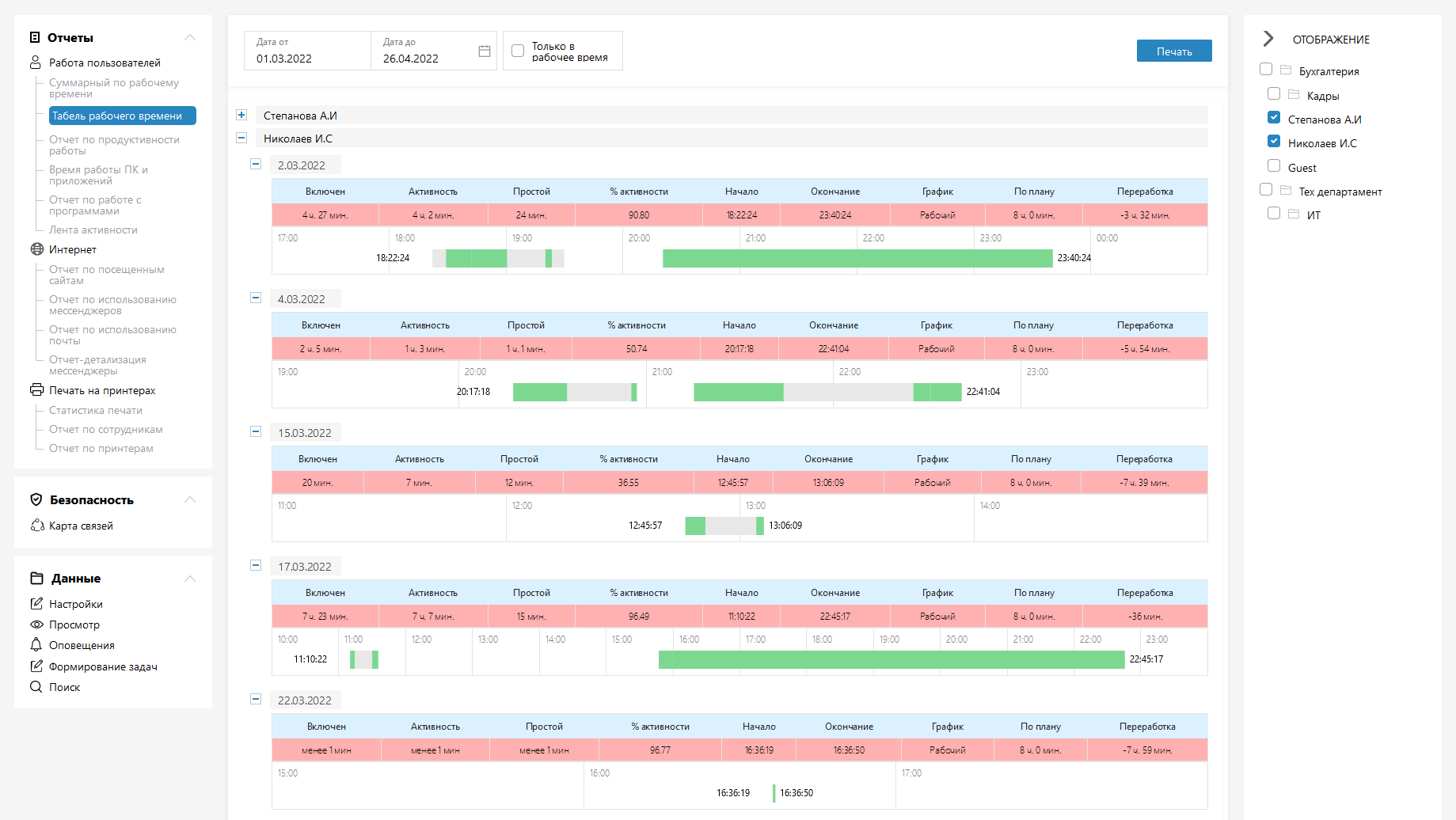Viewport: 1456px width, 820px height.
Task: Click the Оповещения bell icon
Action: click(x=36, y=645)
